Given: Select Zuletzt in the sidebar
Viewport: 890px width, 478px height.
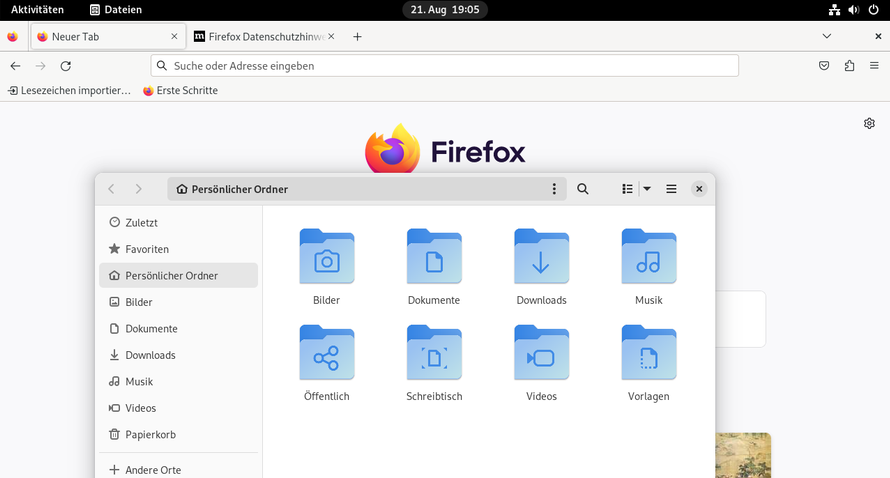Looking at the screenshot, I should (178, 223).
